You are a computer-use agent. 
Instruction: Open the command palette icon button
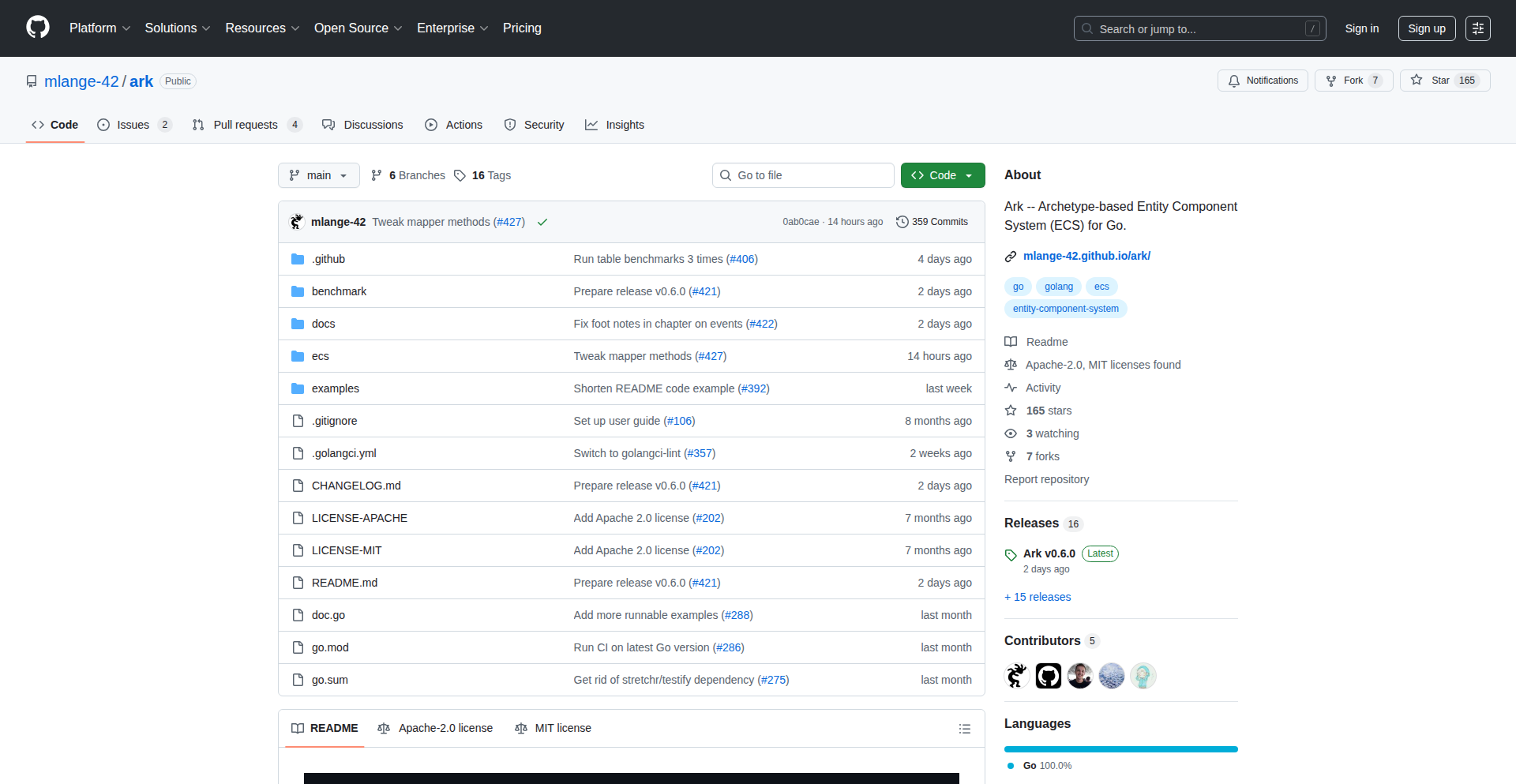point(1478,28)
